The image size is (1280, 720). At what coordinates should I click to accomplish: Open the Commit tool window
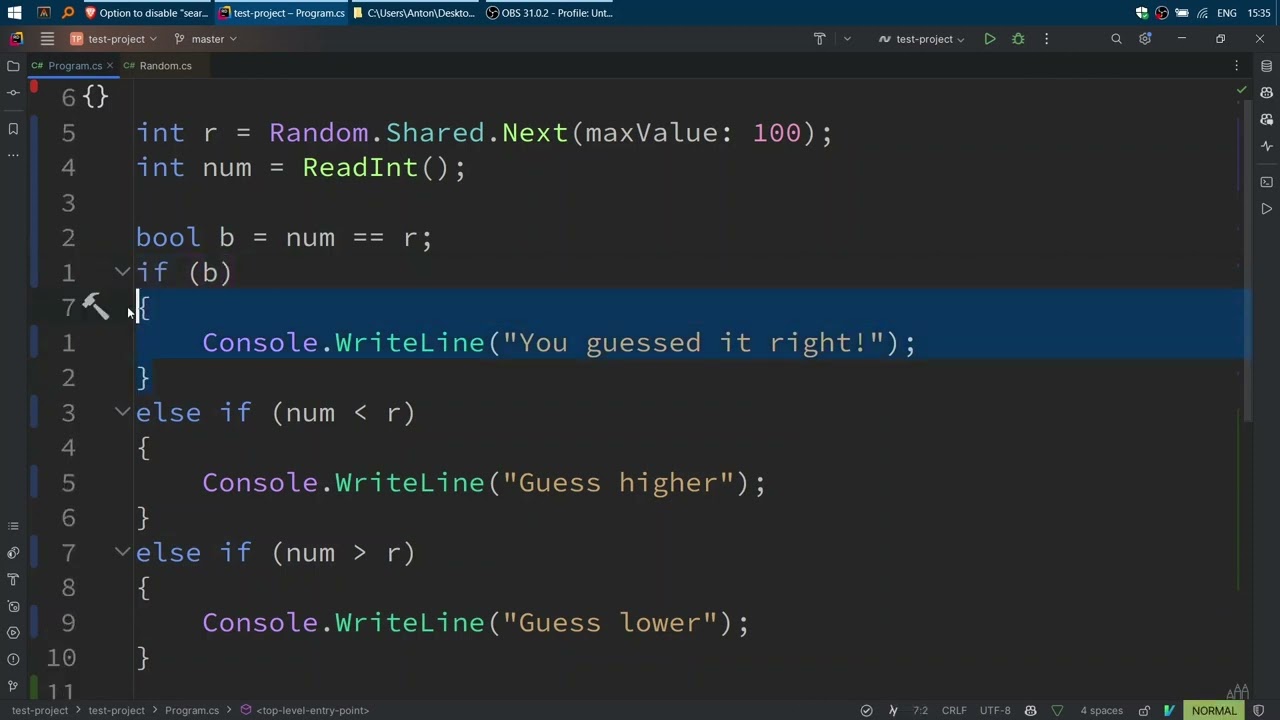coord(13,92)
